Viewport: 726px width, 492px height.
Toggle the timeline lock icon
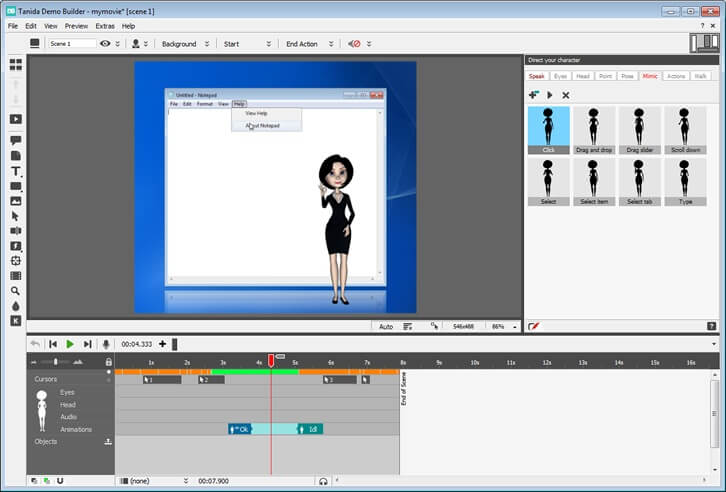click(x=108, y=361)
